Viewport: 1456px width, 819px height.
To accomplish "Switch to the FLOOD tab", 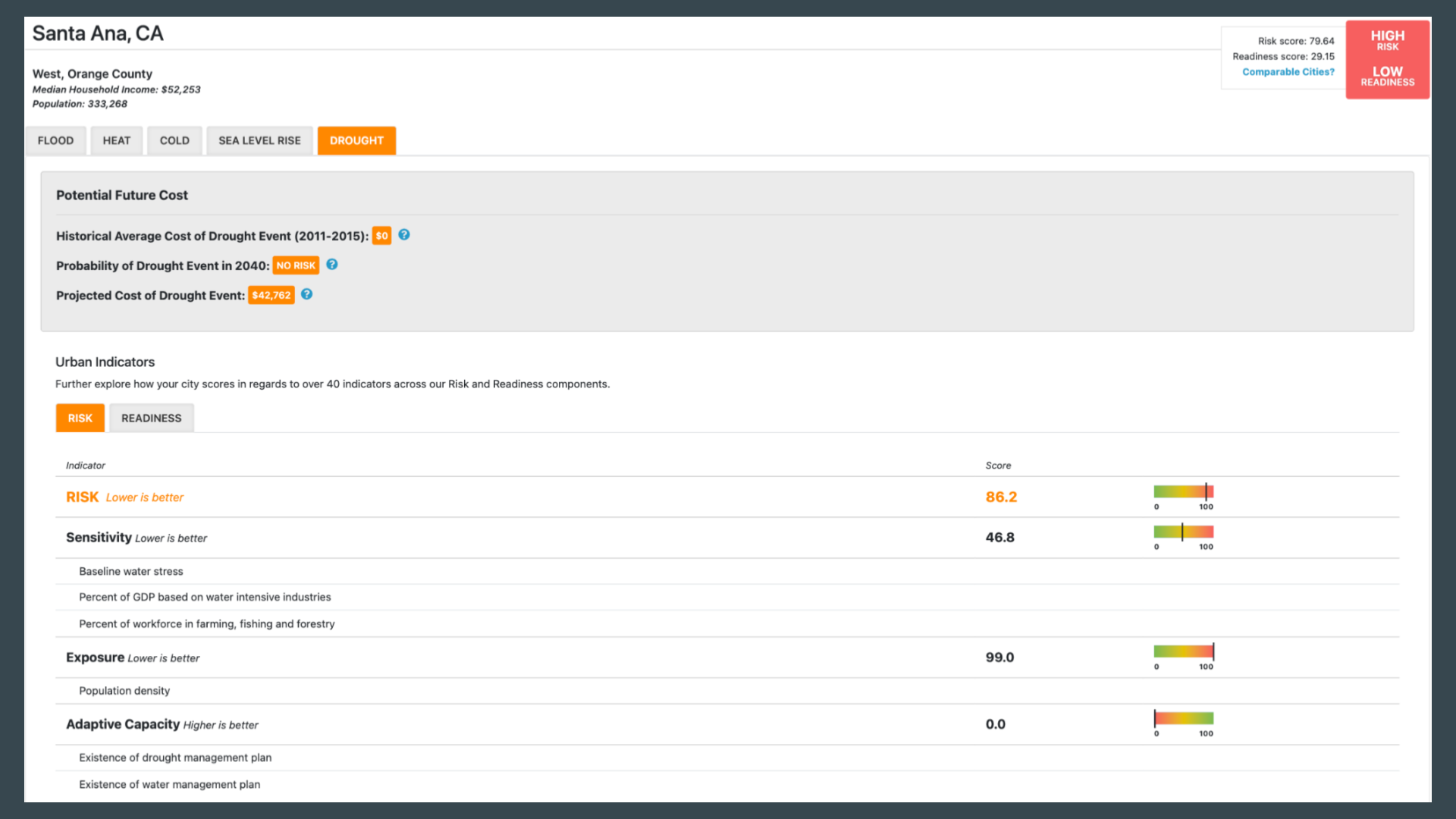I will pos(56,140).
